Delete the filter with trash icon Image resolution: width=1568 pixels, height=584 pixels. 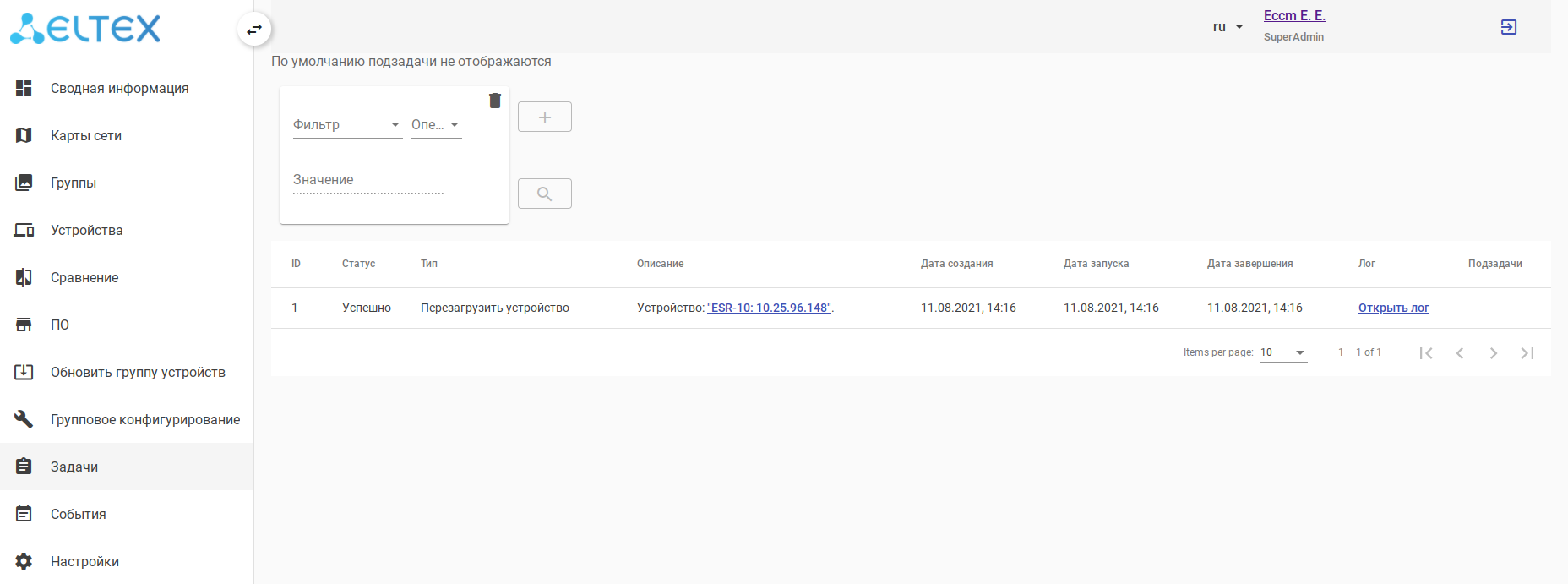495,101
